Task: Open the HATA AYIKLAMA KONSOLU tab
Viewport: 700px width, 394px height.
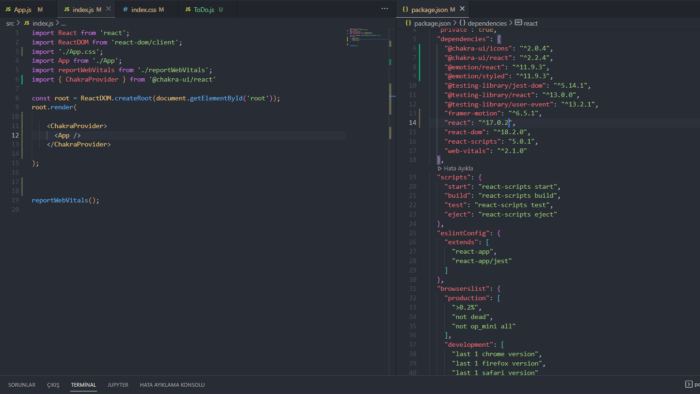Action: point(172,385)
